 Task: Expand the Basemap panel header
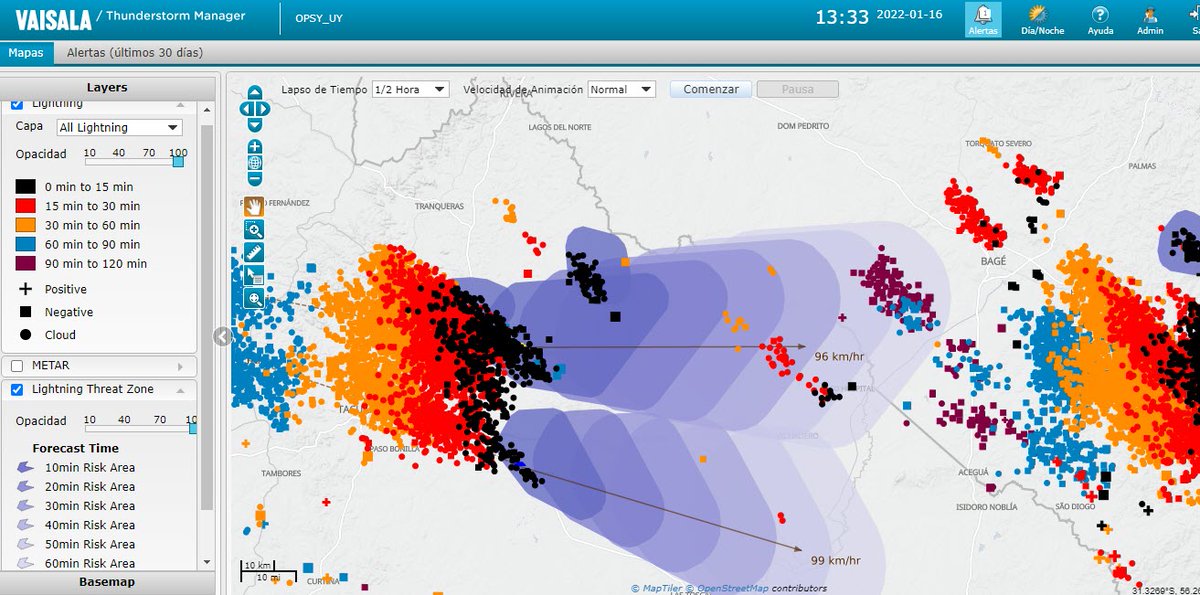coord(107,582)
